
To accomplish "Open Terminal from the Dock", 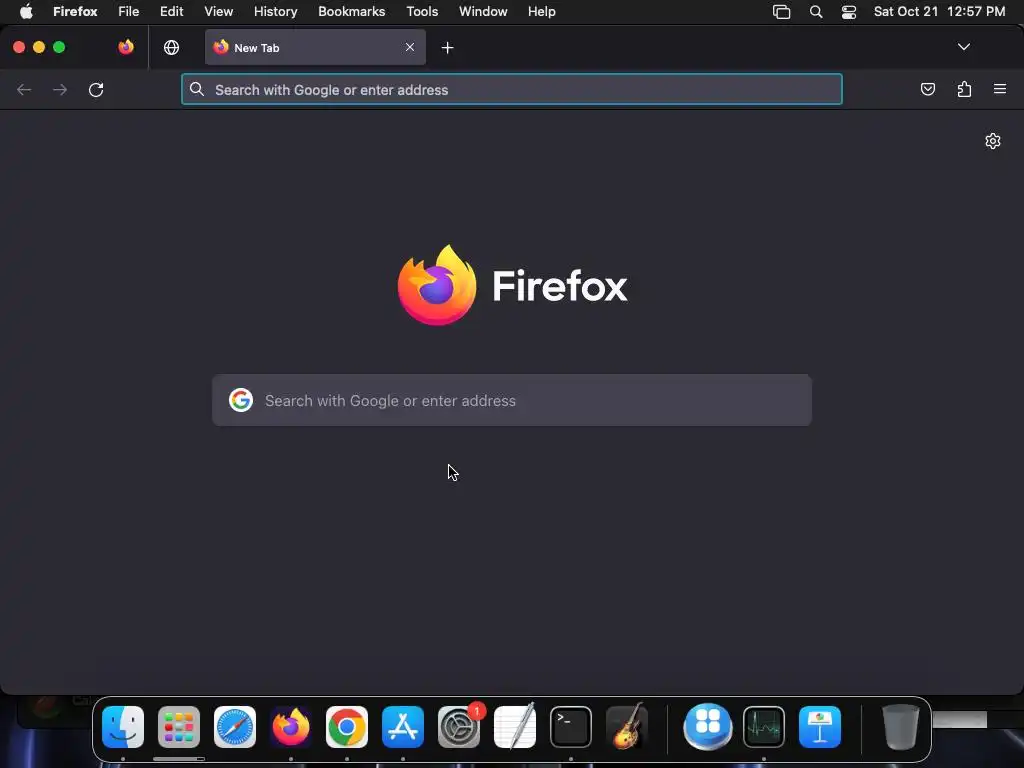I will (571, 727).
